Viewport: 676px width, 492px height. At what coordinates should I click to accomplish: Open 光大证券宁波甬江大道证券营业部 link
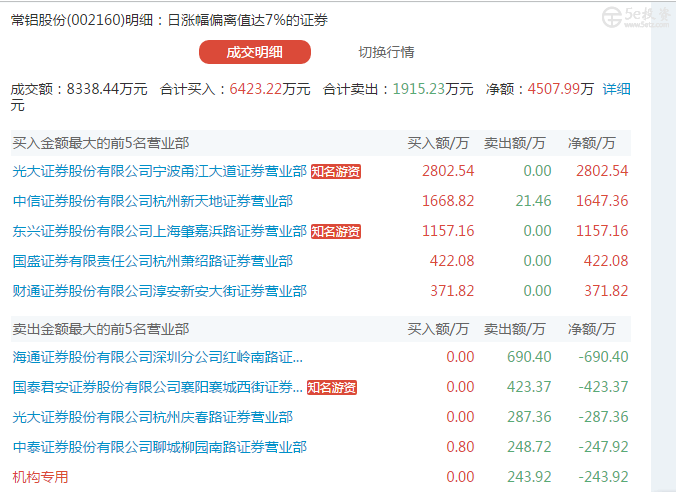159,171
